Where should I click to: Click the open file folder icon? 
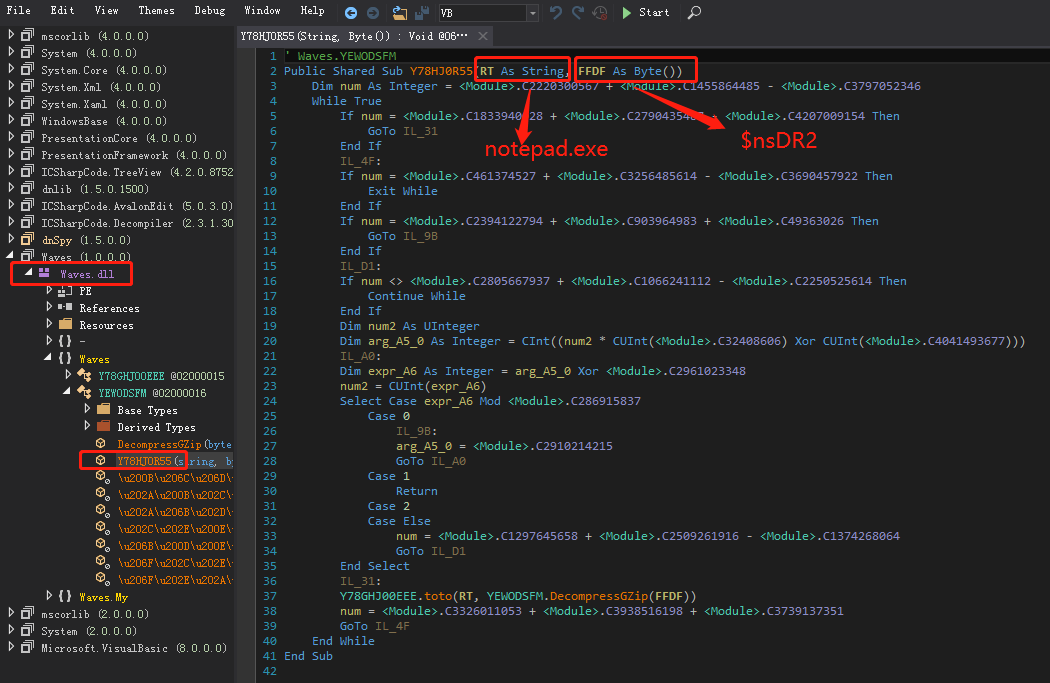coord(400,13)
